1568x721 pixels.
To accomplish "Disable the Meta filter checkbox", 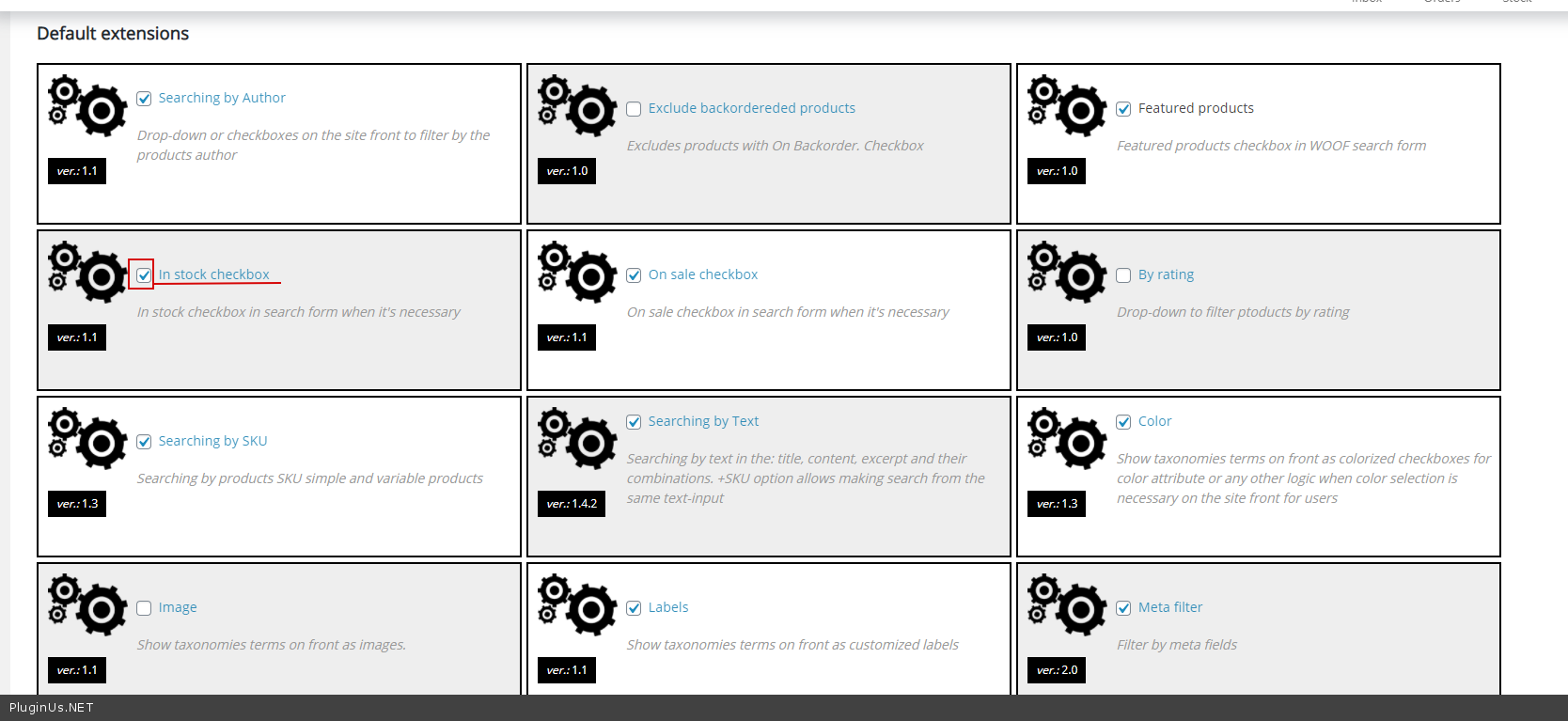I will point(1123,608).
